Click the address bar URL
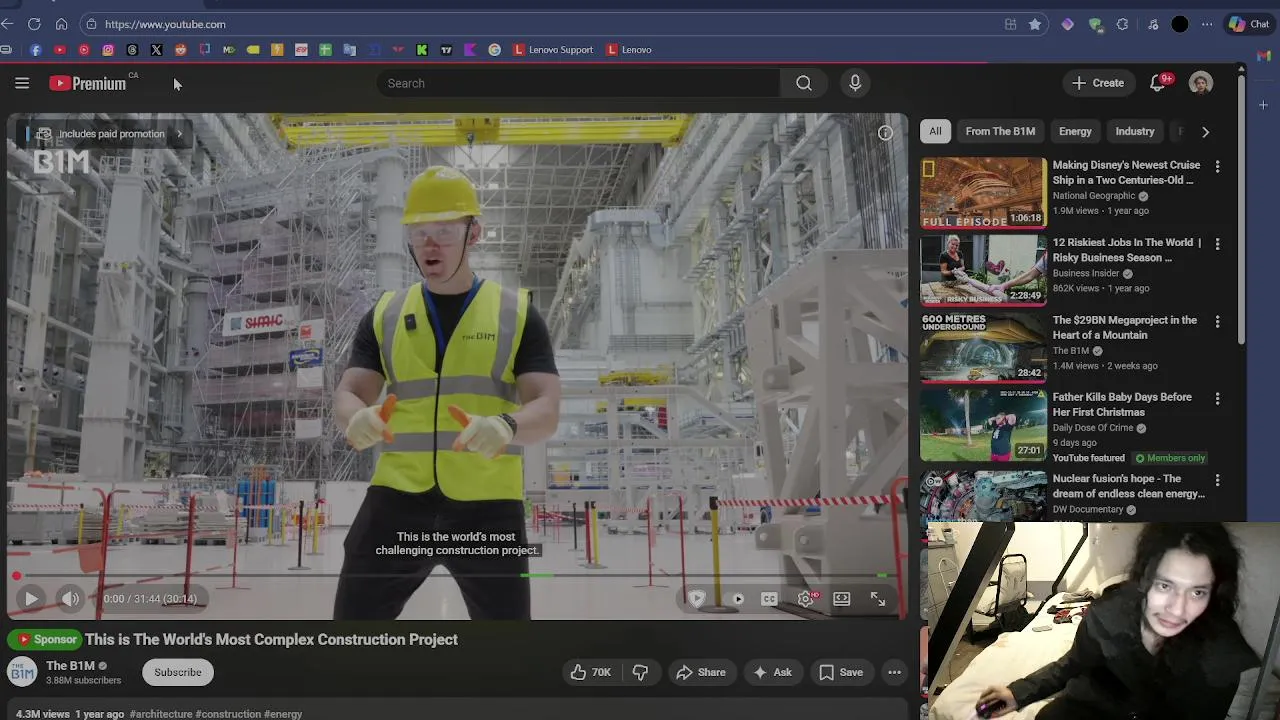Image resolution: width=1280 pixels, height=720 pixels. point(165,24)
